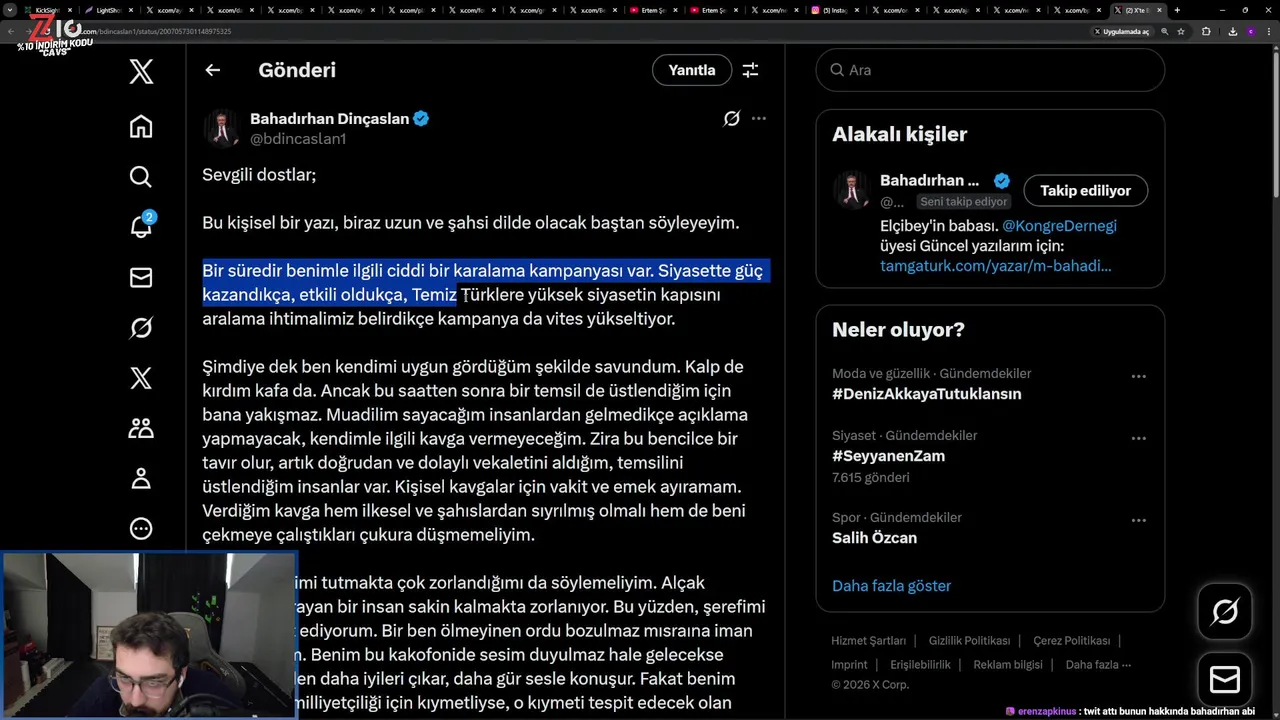
Task: Switch to LightShot browser tab
Action: [x=107, y=10]
